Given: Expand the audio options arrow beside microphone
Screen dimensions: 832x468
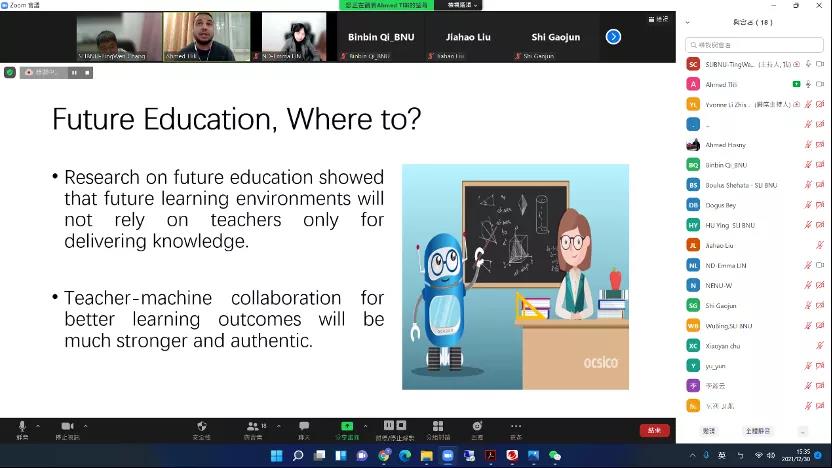Looking at the screenshot, I should [37, 424].
